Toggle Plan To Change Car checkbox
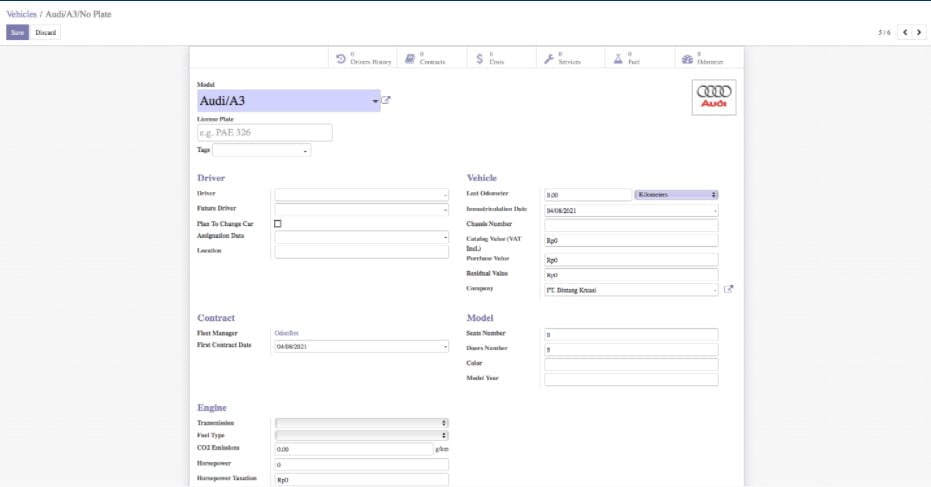931x487 pixels. (277, 224)
